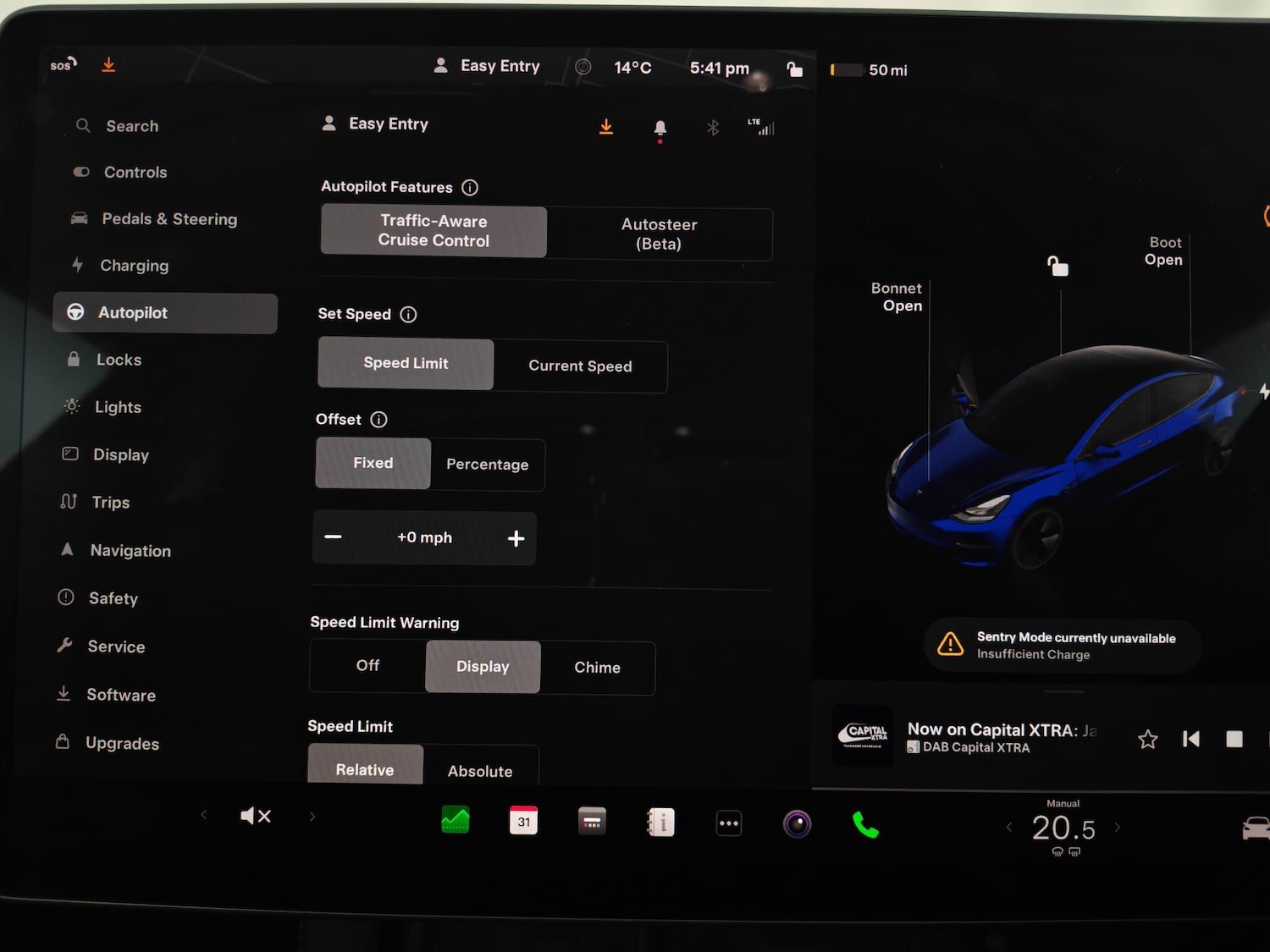Open the Navigation settings section

131,550
